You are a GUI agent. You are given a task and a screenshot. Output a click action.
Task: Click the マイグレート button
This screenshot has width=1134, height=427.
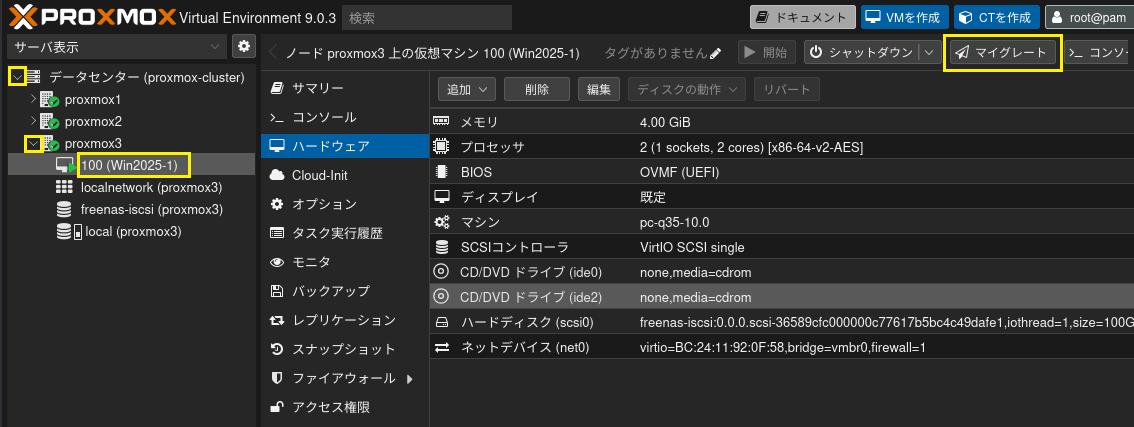click(x=1002, y=52)
